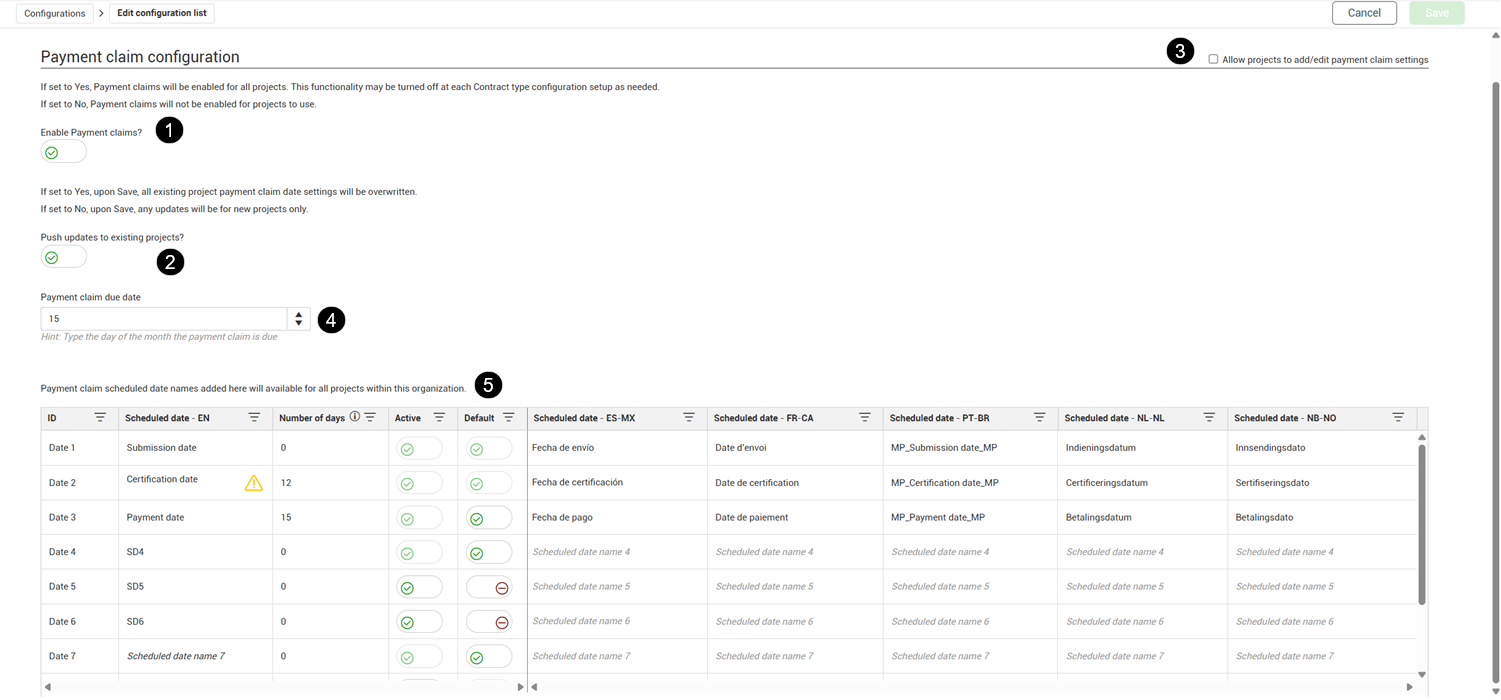Select the Fecha de pago cell
This screenshot has height=700, width=1501.
pos(617,518)
